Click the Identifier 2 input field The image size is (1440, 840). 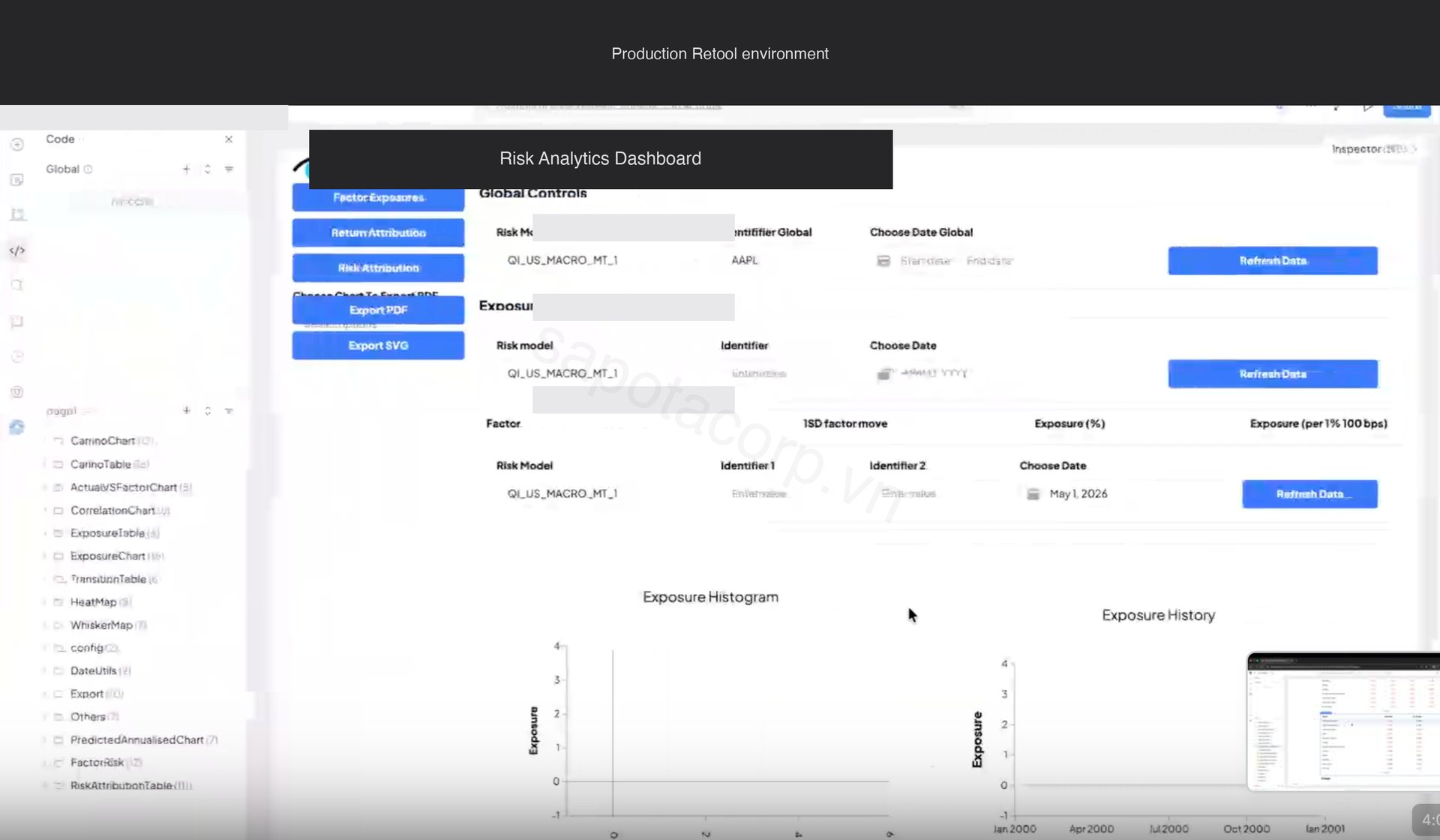(937, 494)
